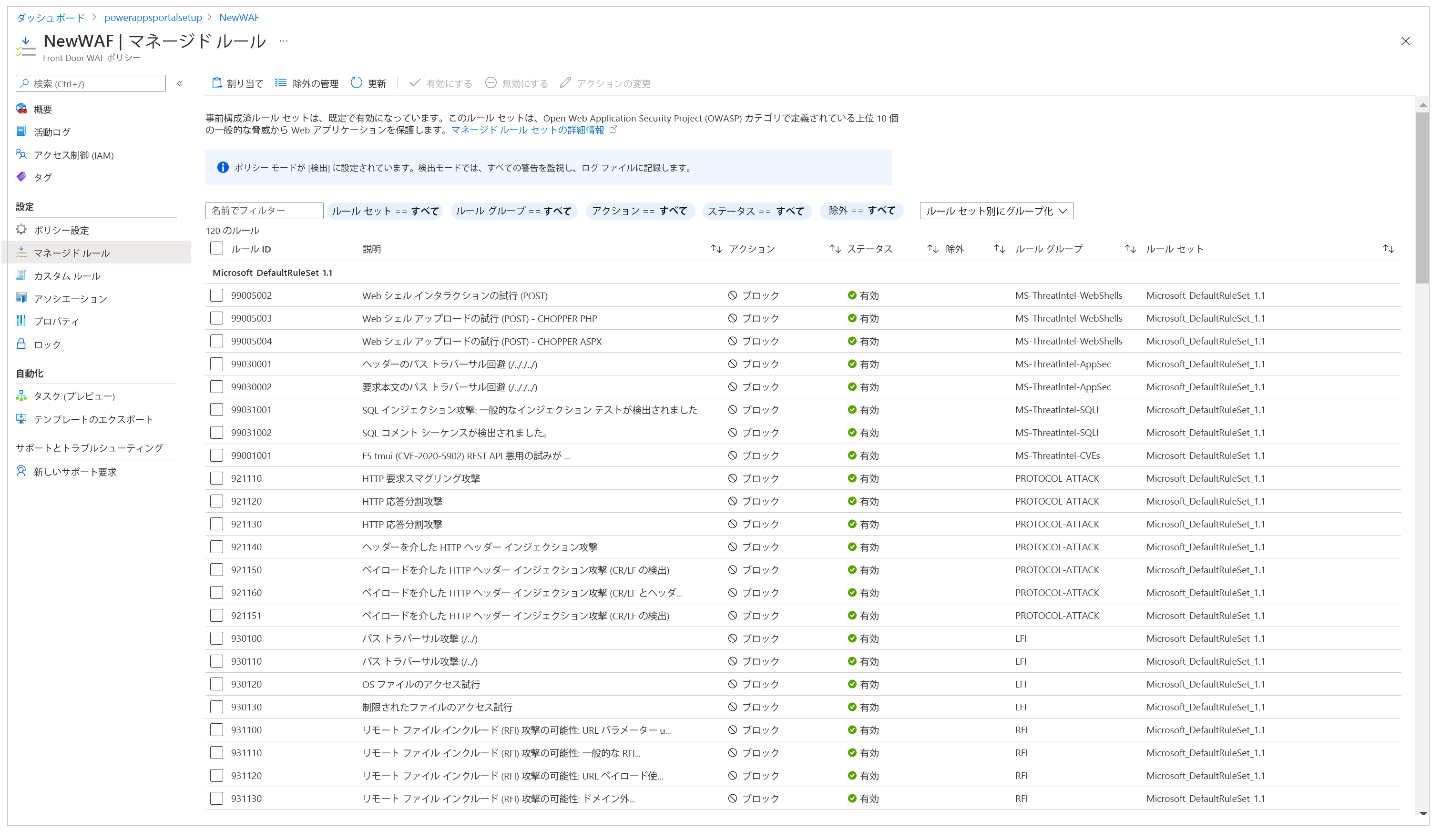Click NewWAF breadcrumb link
The width and height of the screenshot is (1441, 840).
(239, 18)
